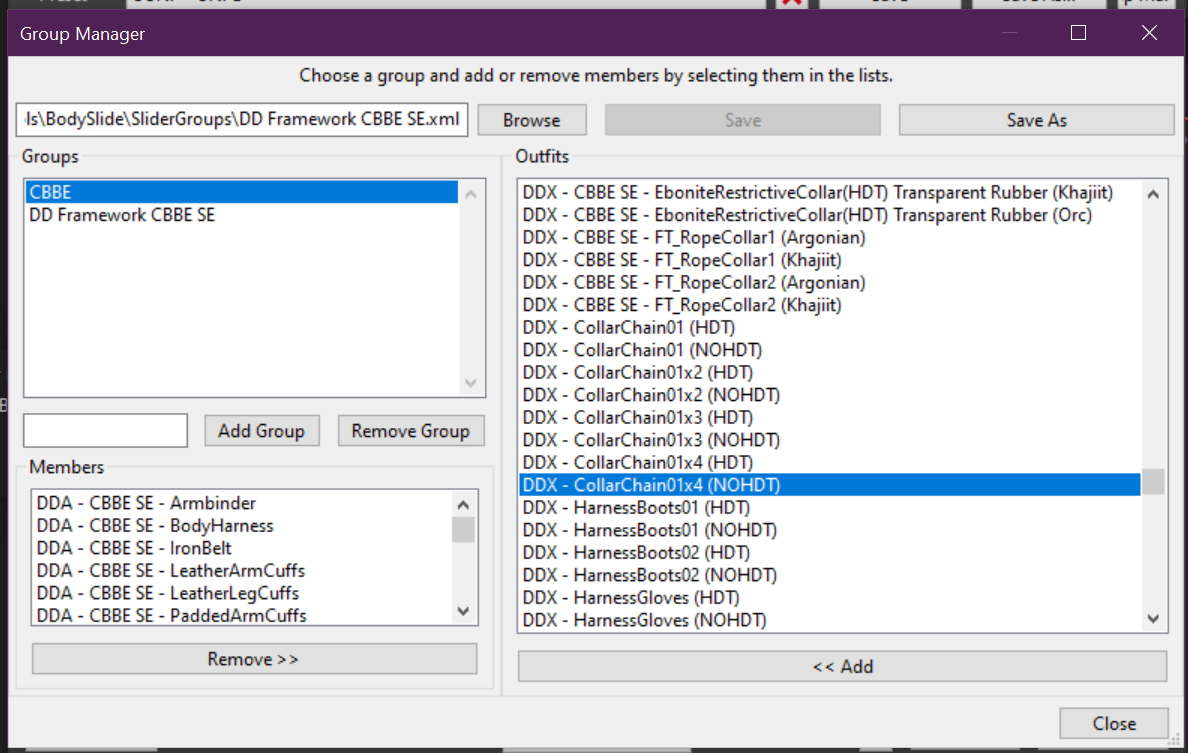Click the Browse button
1188x753 pixels.
[x=532, y=120]
